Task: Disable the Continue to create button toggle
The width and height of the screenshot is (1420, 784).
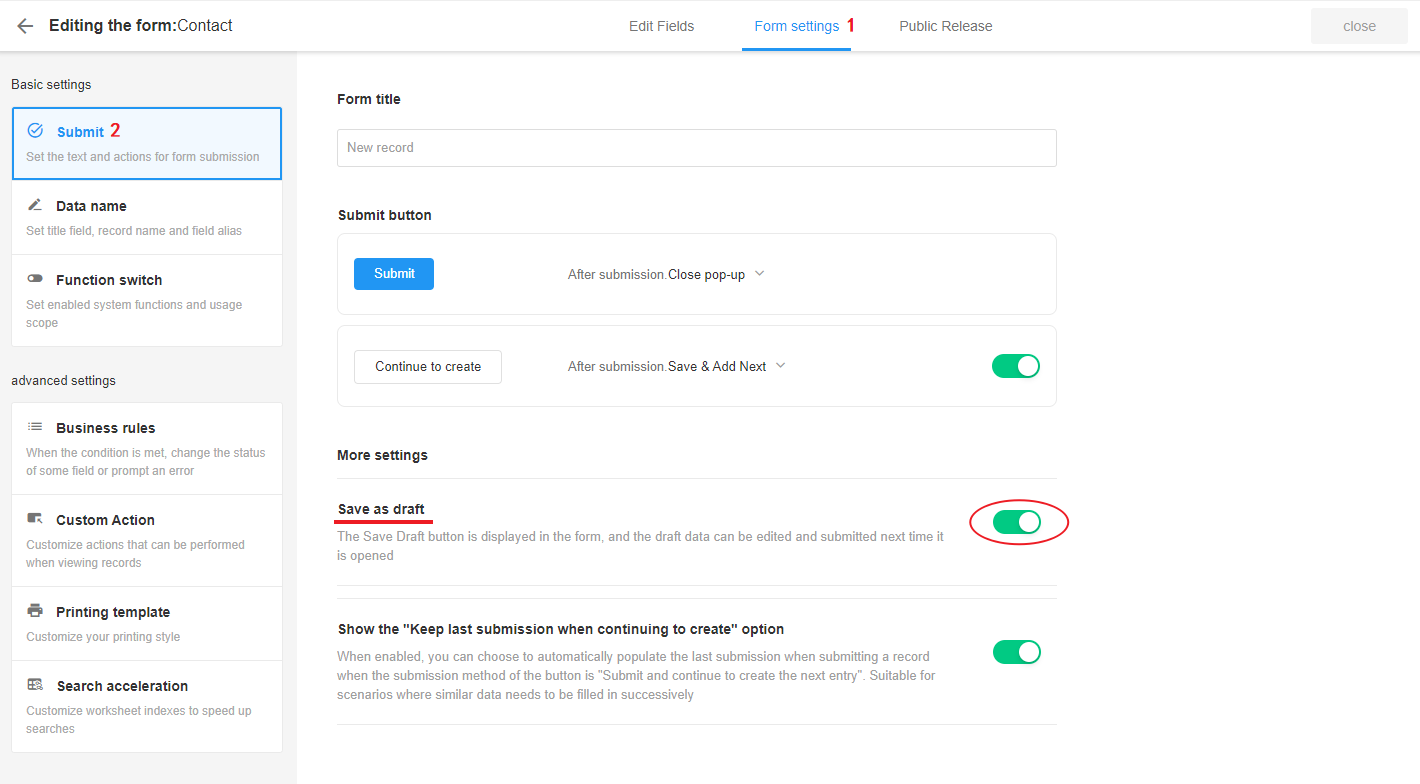Action: click(x=1016, y=366)
